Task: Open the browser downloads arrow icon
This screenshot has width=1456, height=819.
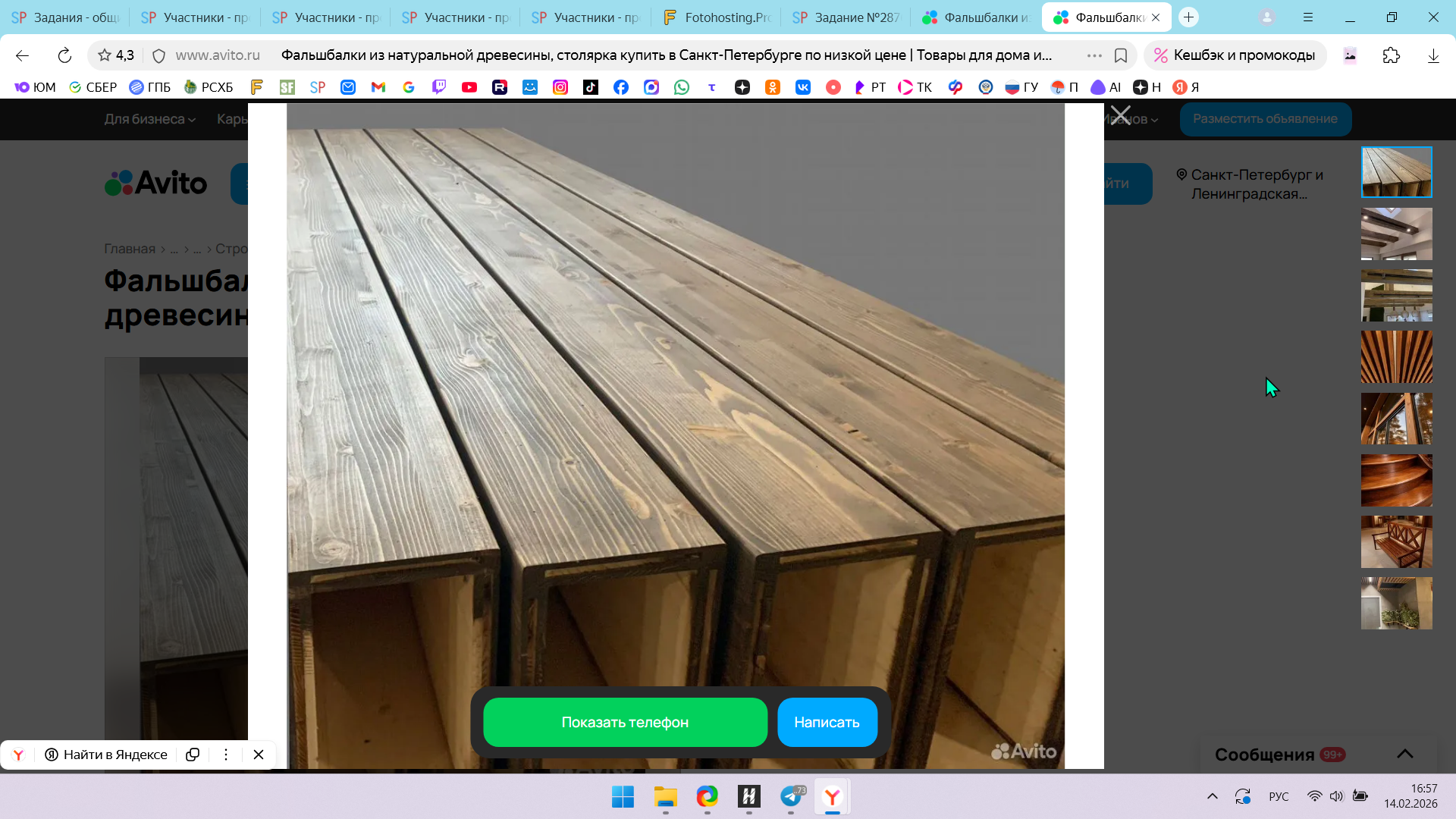Action: point(1432,55)
